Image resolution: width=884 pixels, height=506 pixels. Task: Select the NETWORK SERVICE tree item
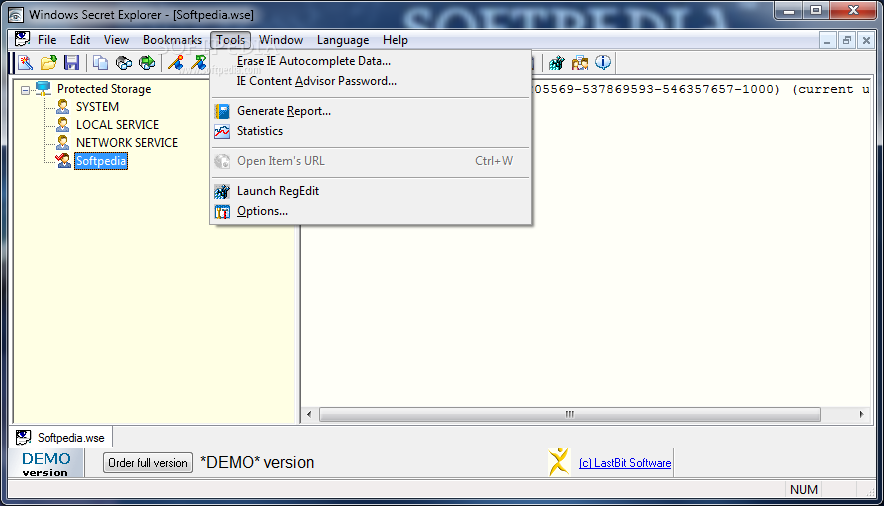(127, 143)
